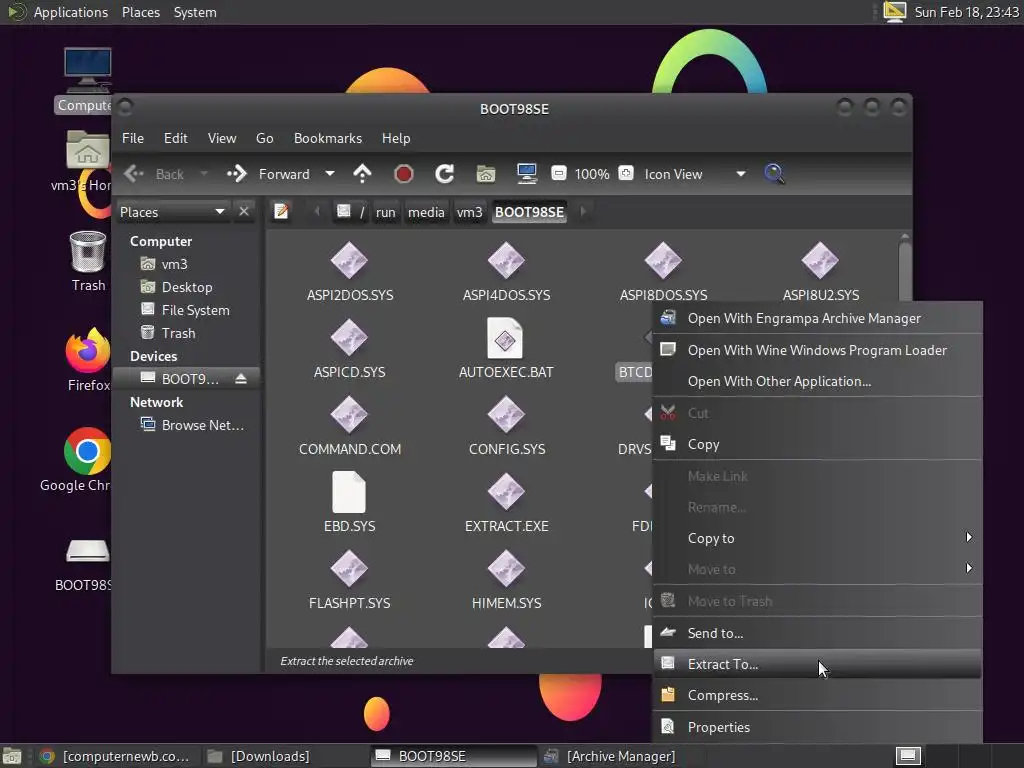Toggle the location text entry pencil button

click(281, 212)
